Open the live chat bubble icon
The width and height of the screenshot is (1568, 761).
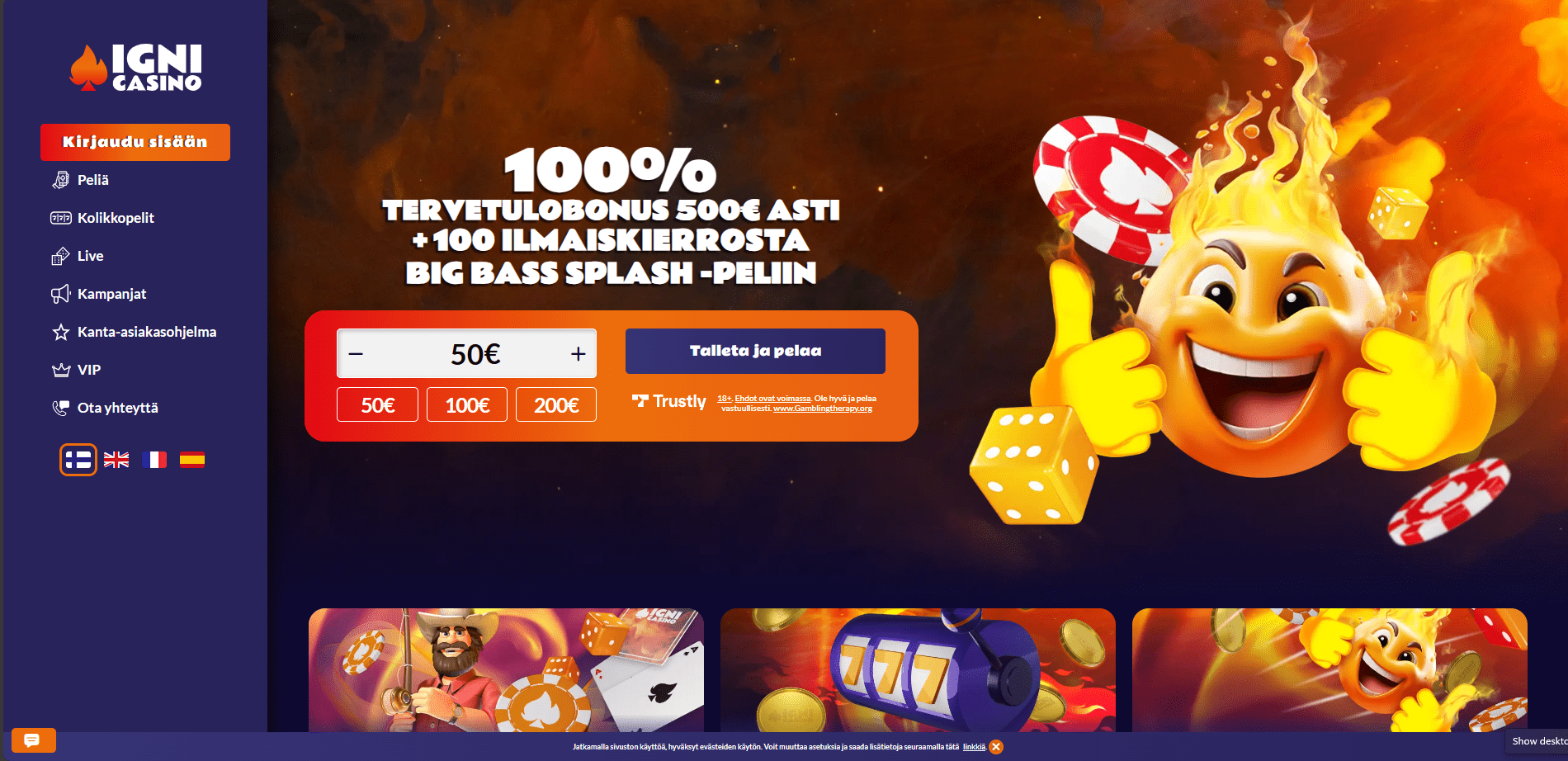point(33,740)
